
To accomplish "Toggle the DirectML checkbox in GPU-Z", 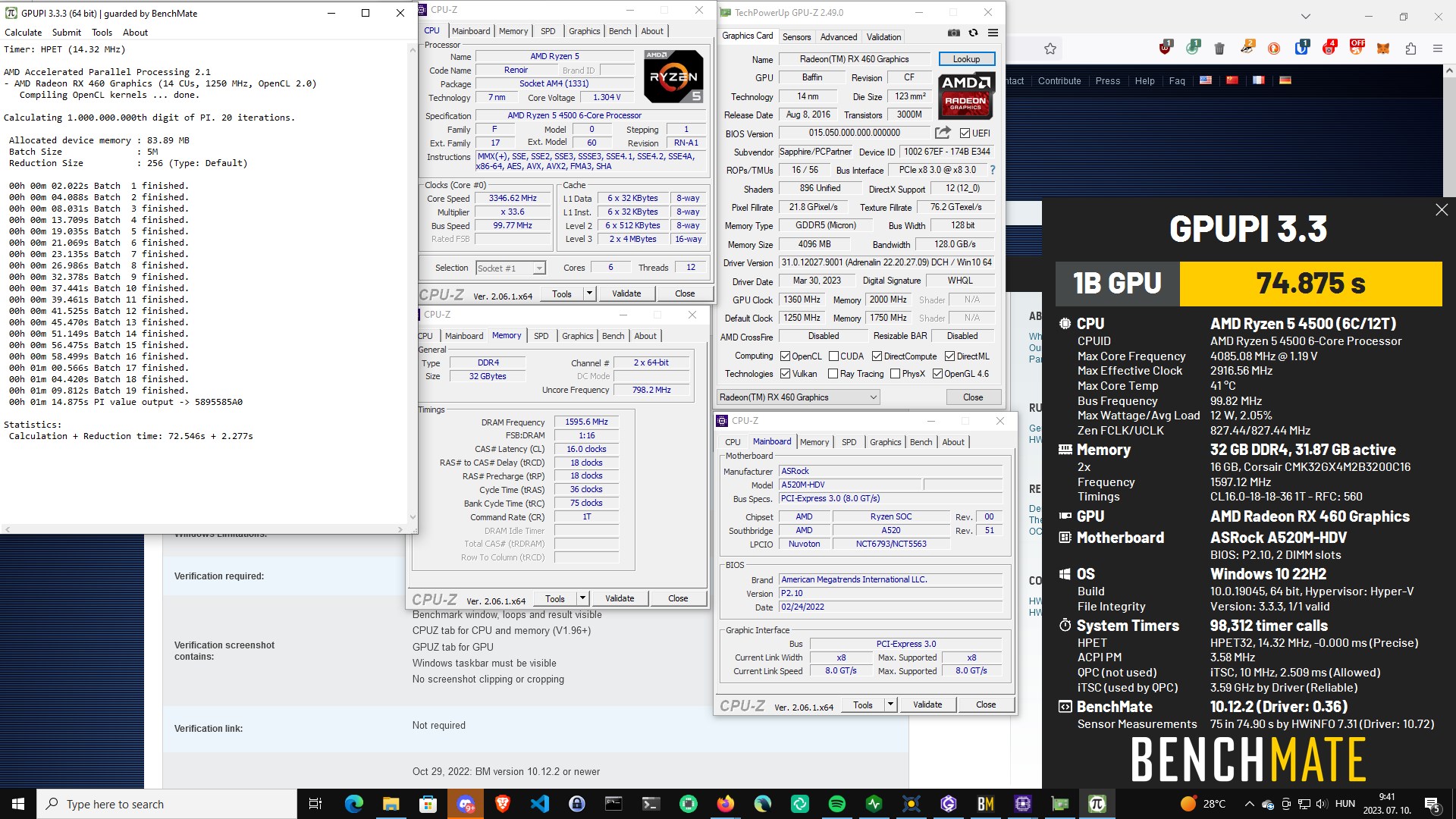I will [x=949, y=356].
